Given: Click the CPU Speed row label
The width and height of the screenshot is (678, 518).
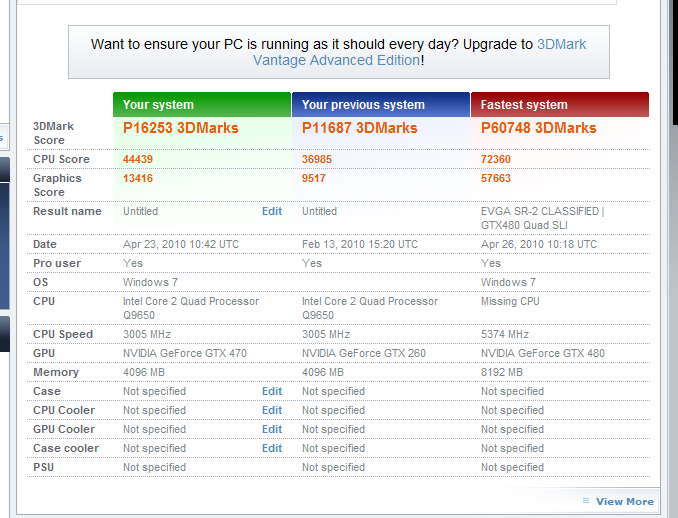Looking at the screenshot, I should tap(63, 334).
